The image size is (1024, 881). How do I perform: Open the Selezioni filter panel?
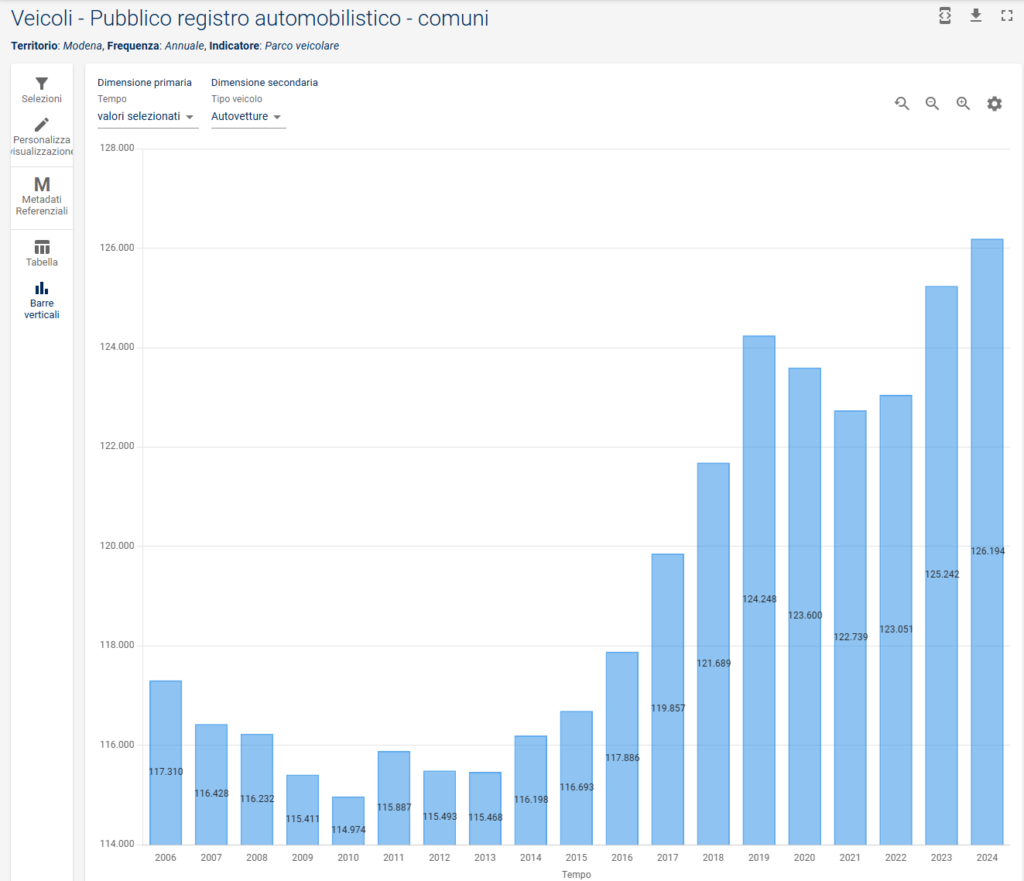[x=42, y=89]
